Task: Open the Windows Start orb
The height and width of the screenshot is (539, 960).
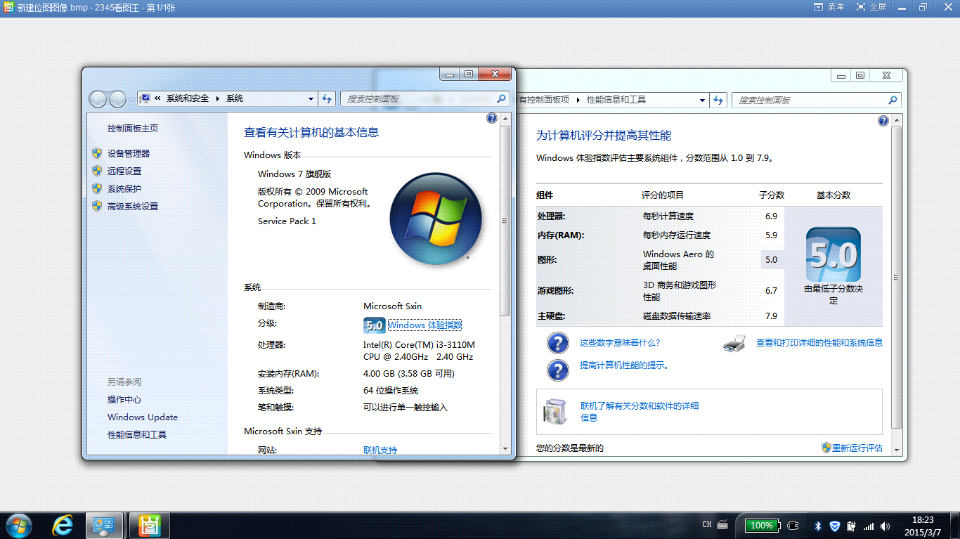Action: pyautogui.click(x=19, y=526)
